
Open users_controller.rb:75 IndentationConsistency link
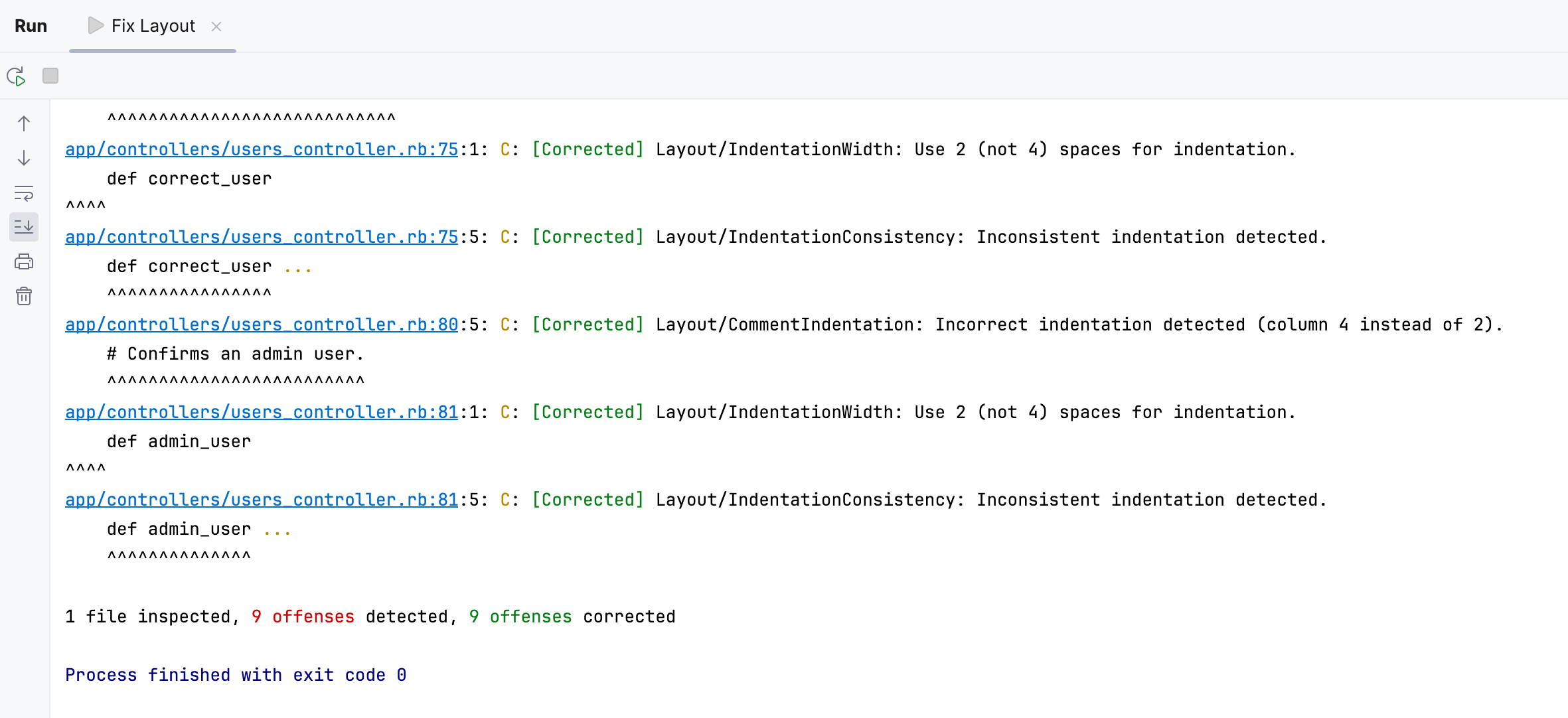[262, 236]
